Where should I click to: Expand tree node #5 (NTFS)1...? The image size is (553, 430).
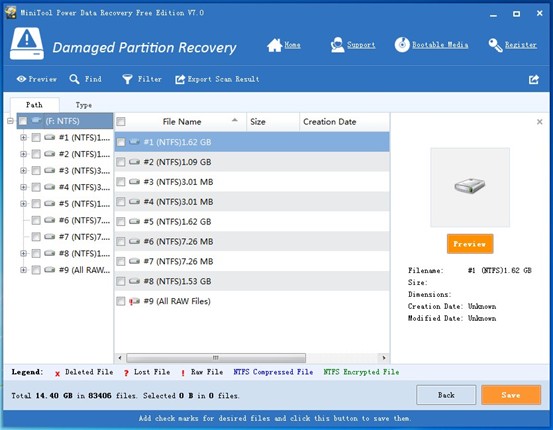point(23,204)
